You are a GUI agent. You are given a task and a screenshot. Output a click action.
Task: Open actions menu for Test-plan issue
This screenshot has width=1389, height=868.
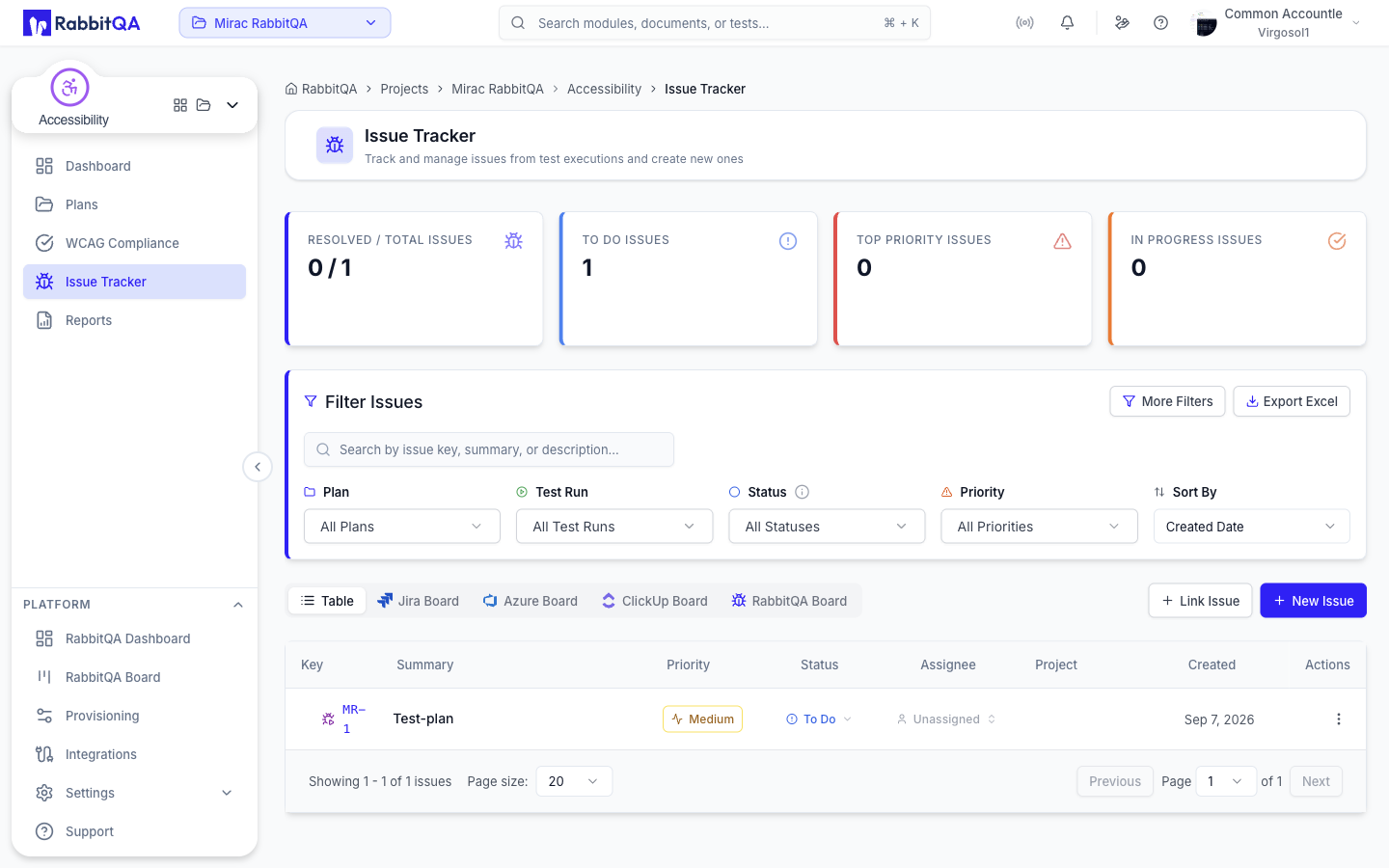point(1338,719)
